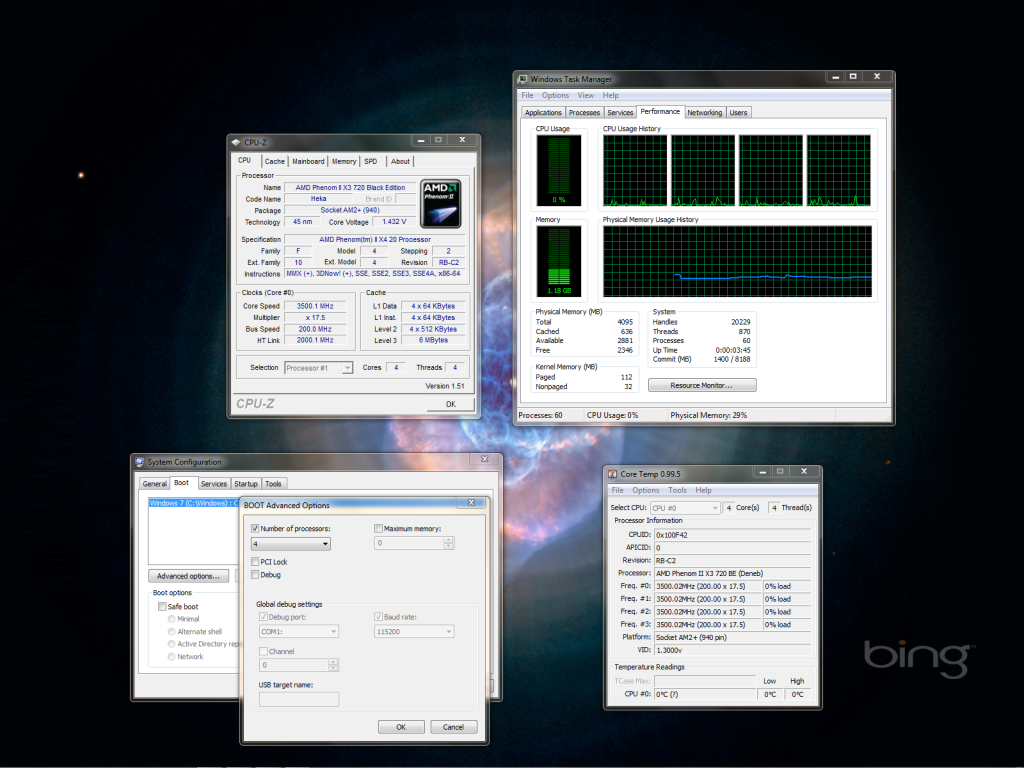Click the Maximum memory spinner arrows

tap(448, 543)
